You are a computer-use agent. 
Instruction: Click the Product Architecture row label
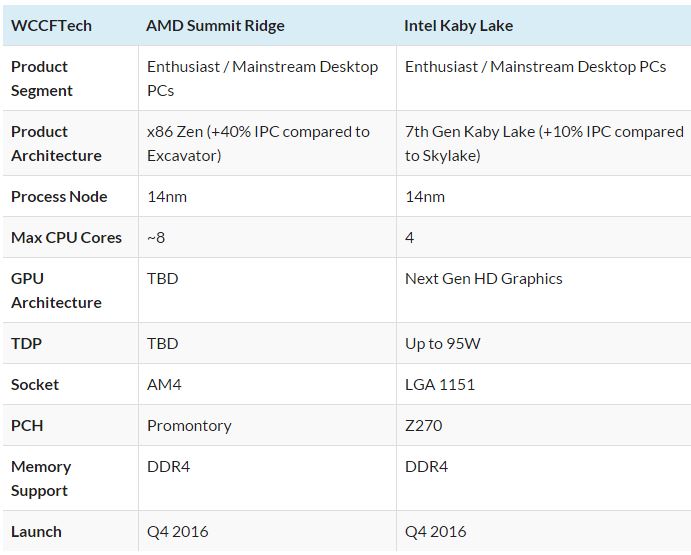coord(56,143)
